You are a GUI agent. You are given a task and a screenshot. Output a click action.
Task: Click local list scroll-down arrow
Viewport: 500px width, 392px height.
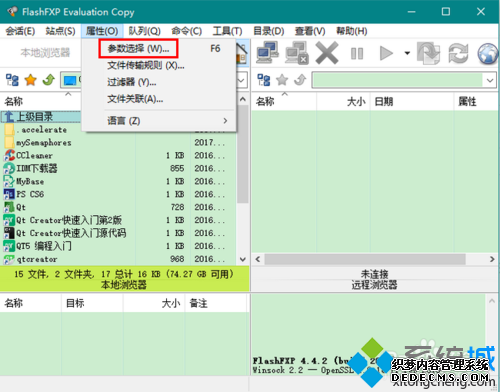click(x=243, y=259)
